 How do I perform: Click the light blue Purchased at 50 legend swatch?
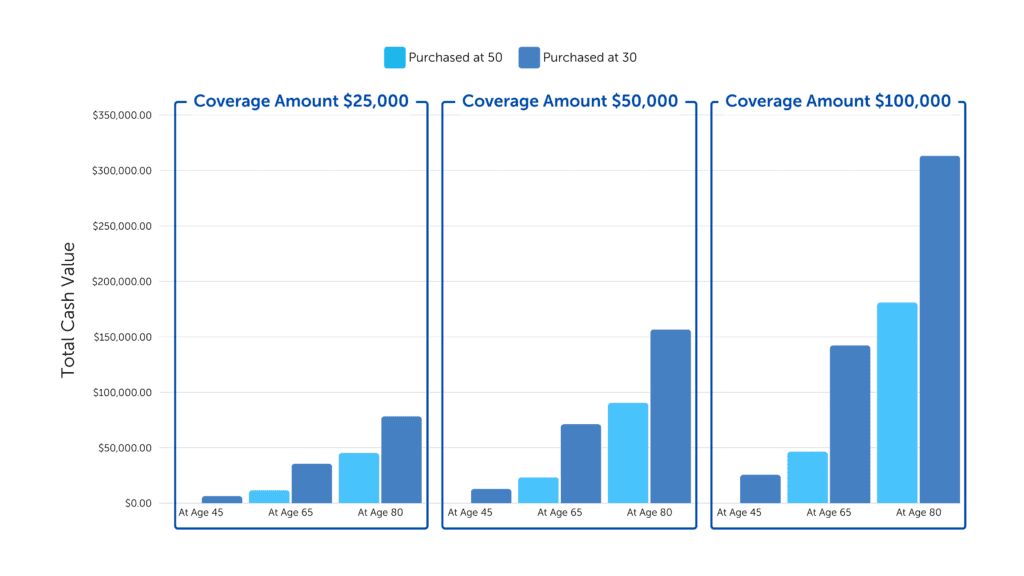pyautogui.click(x=394, y=57)
